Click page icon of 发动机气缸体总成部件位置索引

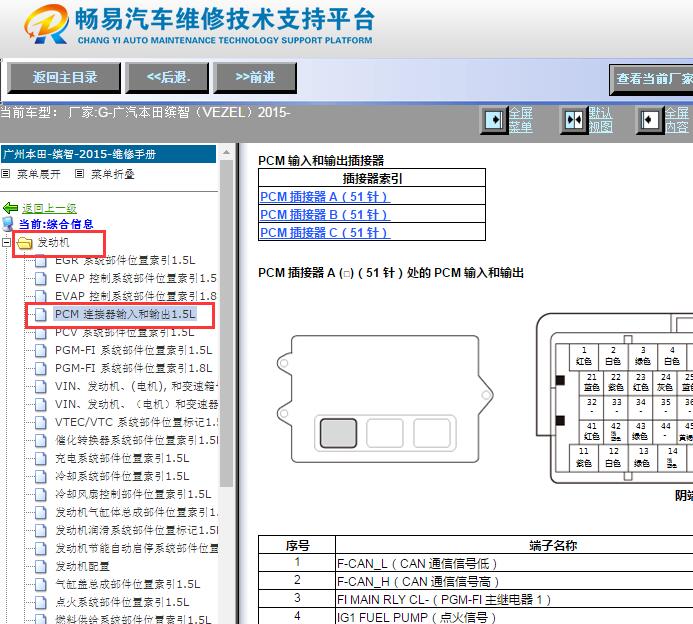pyautogui.click(x=41, y=513)
